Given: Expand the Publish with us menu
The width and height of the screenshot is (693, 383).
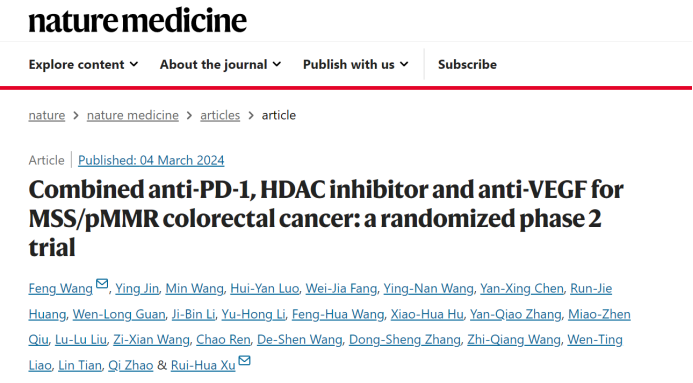Looking at the screenshot, I should 355,64.
